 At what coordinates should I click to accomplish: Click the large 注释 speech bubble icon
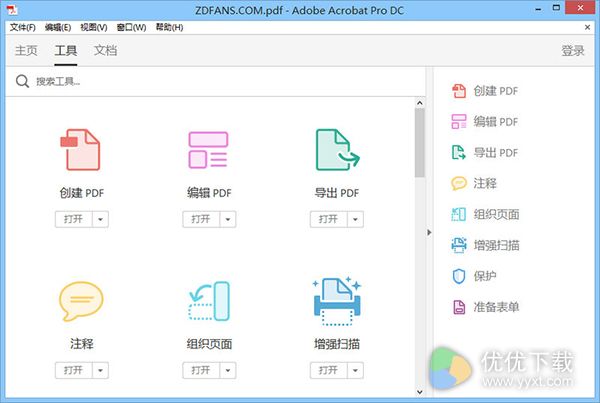click(x=81, y=301)
